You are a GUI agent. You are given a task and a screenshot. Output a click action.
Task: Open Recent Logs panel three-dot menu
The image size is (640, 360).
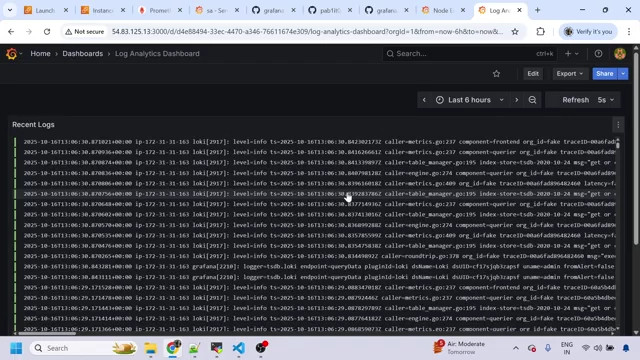tap(618, 125)
